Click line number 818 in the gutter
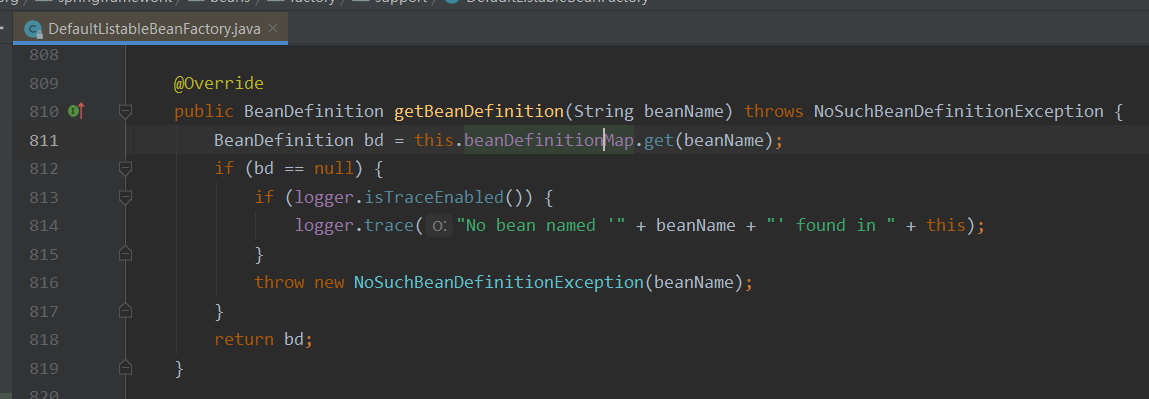This screenshot has height=399, width=1149. pos(45,340)
